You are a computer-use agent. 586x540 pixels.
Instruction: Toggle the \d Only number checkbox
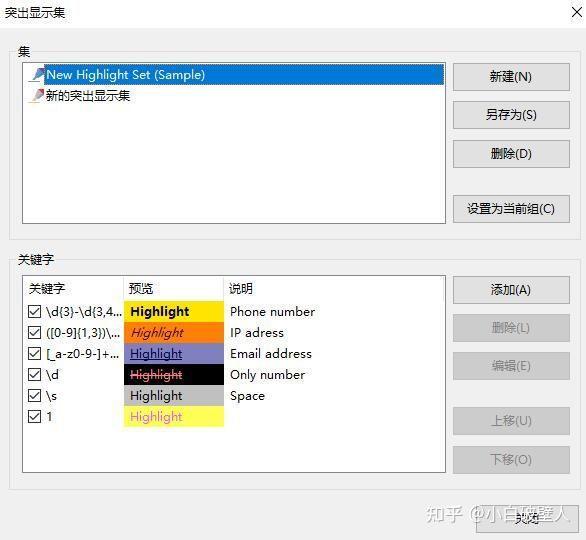coord(34,374)
